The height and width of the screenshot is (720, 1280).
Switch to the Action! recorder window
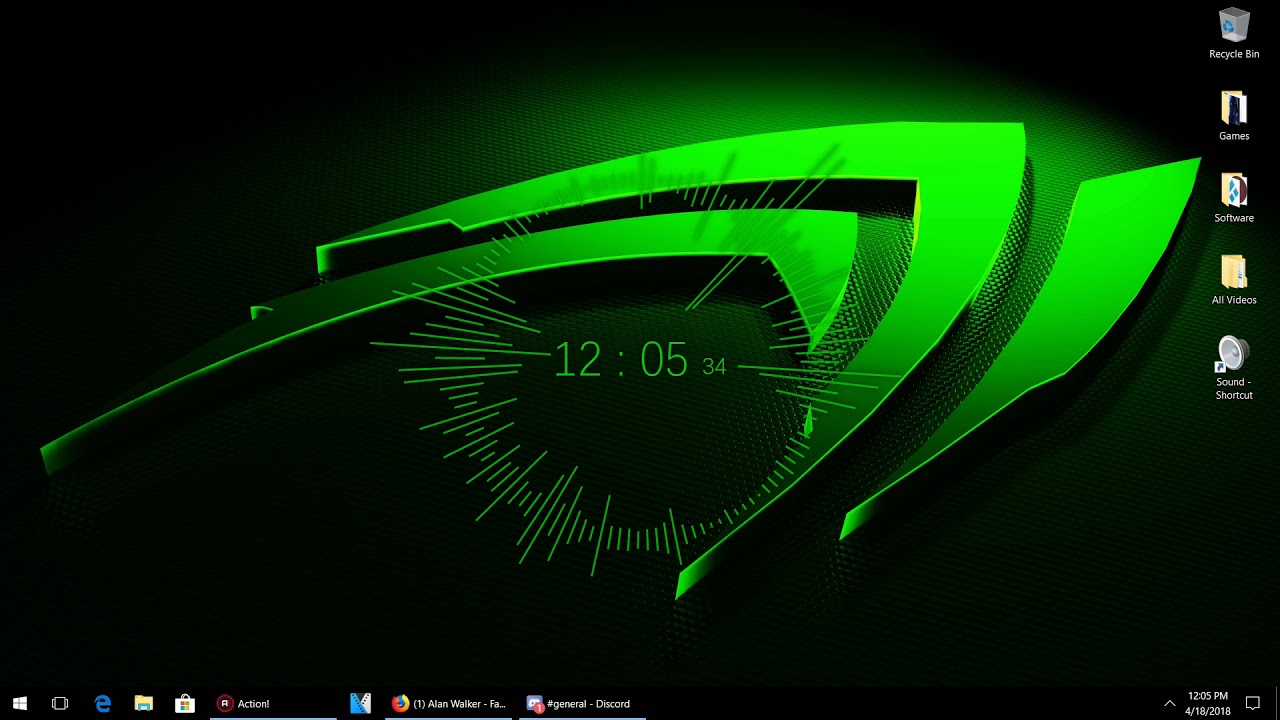tap(273, 703)
